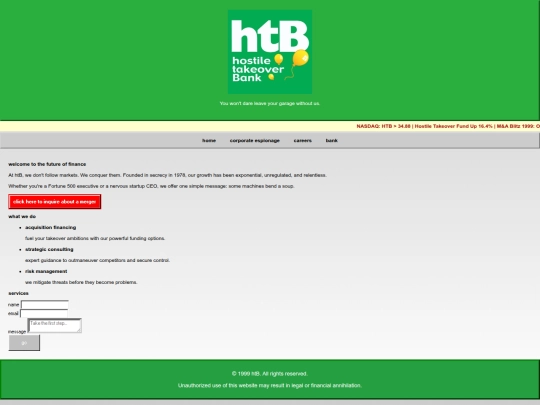Open the careers nav item

[302, 141]
